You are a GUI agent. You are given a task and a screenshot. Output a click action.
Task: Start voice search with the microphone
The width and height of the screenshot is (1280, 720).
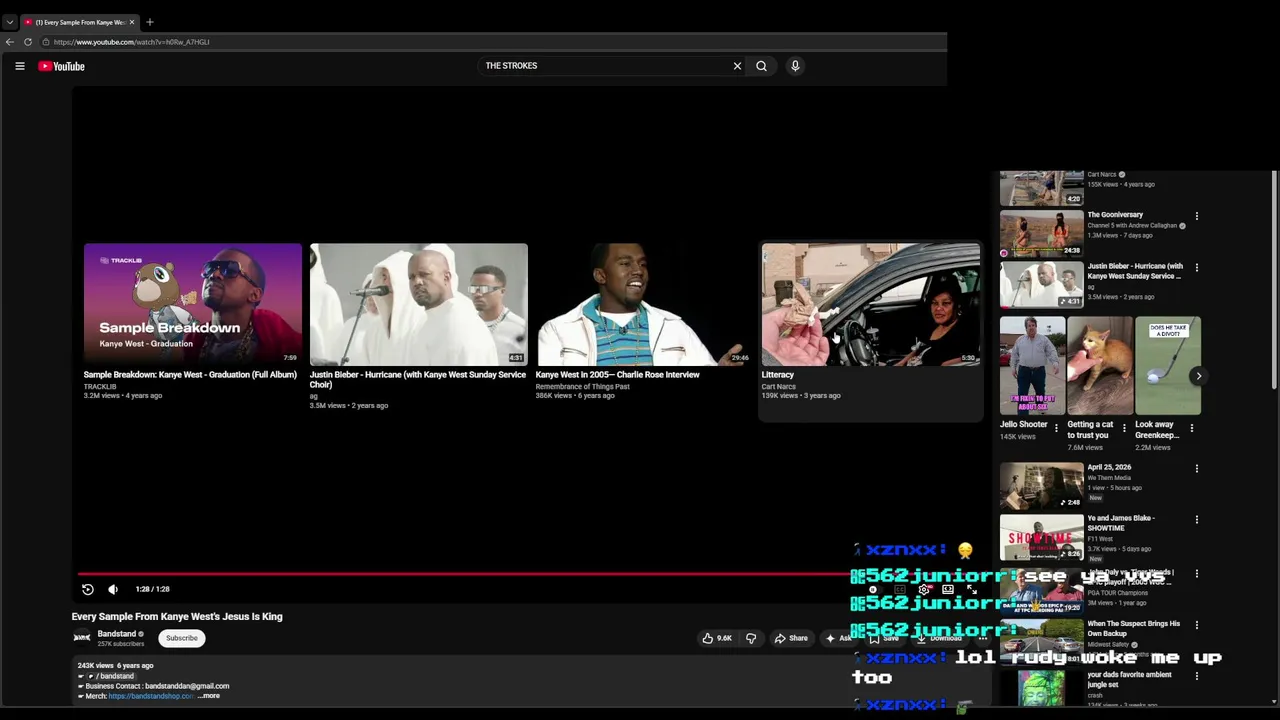(795, 66)
